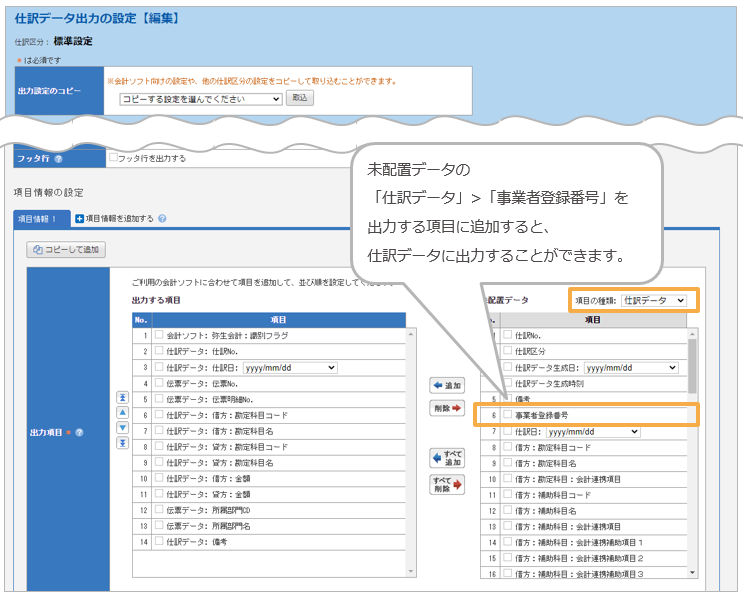
Task: Enable the フッタ行を出力する checkbox
Action: pyautogui.click(x=114, y=158)
